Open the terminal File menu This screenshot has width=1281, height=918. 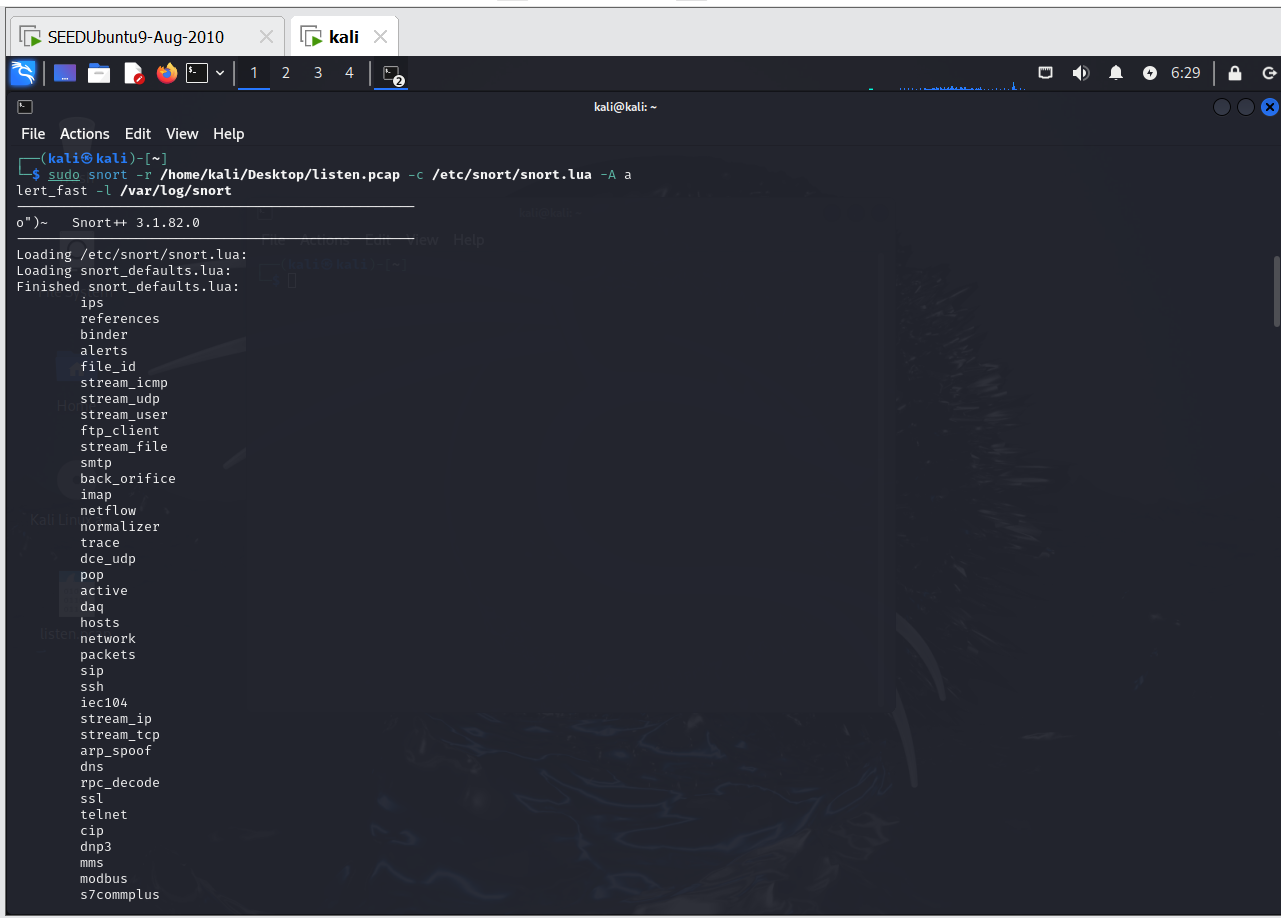click(33, 134)
